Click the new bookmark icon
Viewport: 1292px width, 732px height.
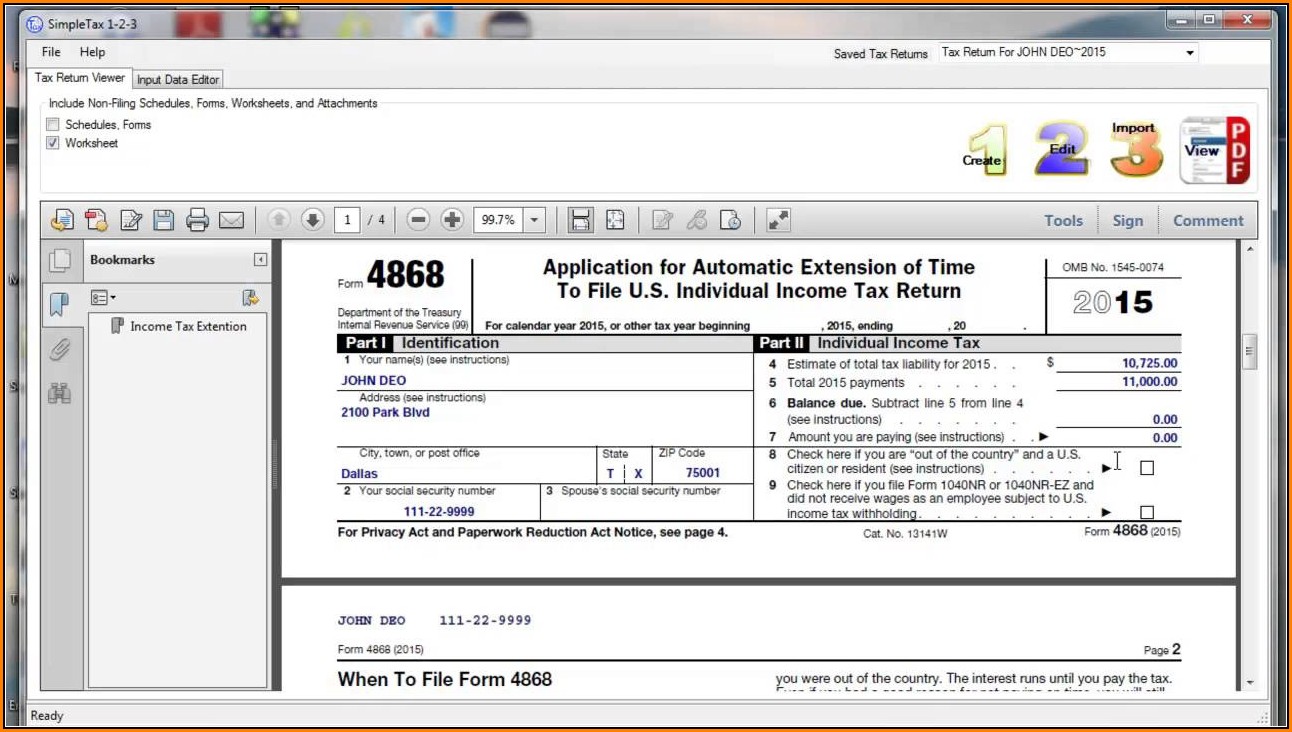point(250,298)
